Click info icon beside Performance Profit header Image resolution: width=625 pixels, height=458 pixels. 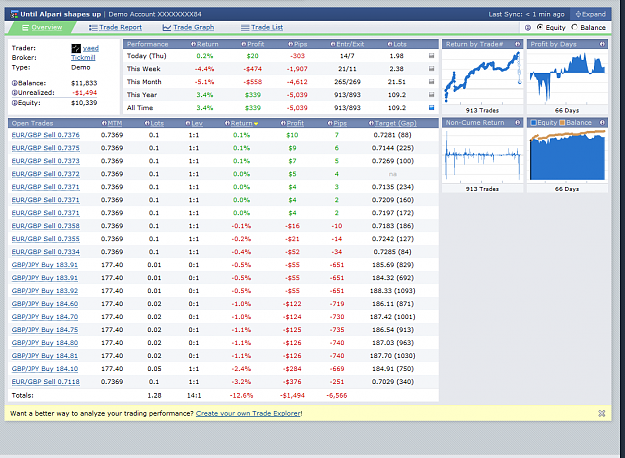tap(244, 44)
